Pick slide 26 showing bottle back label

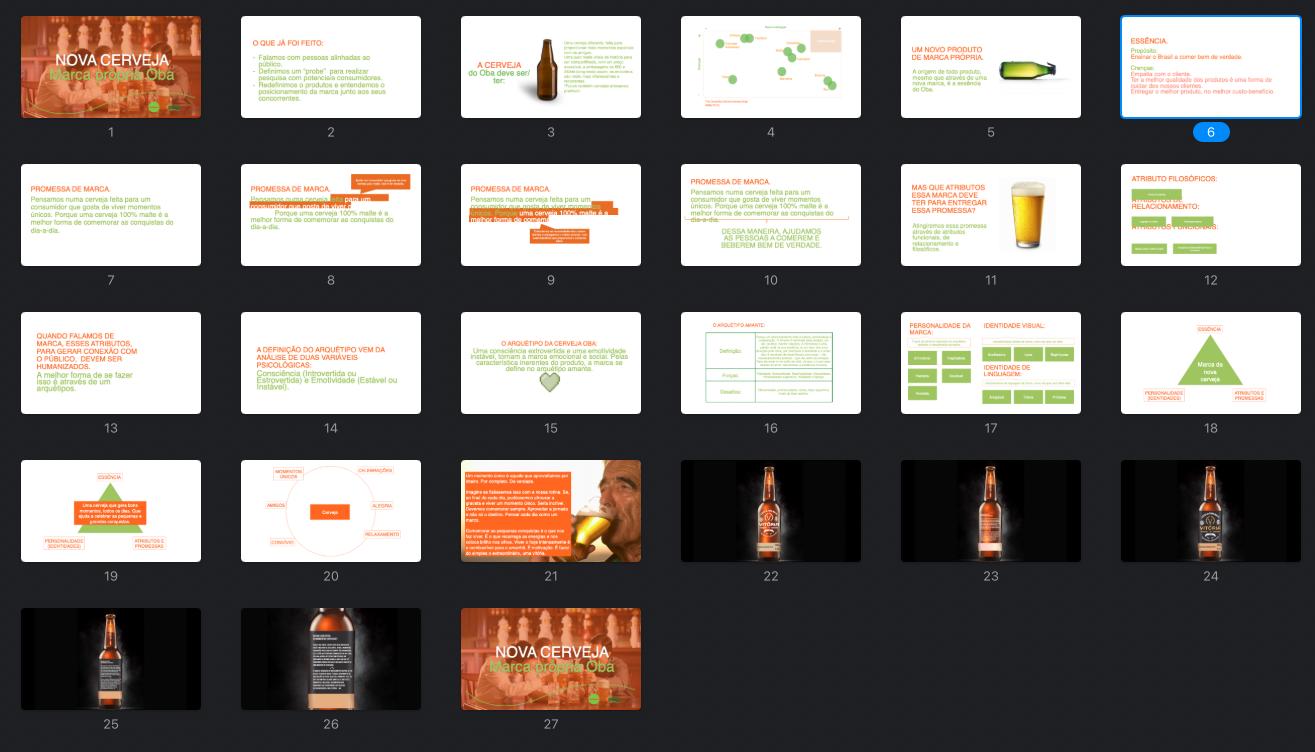[x=331, y=659]
